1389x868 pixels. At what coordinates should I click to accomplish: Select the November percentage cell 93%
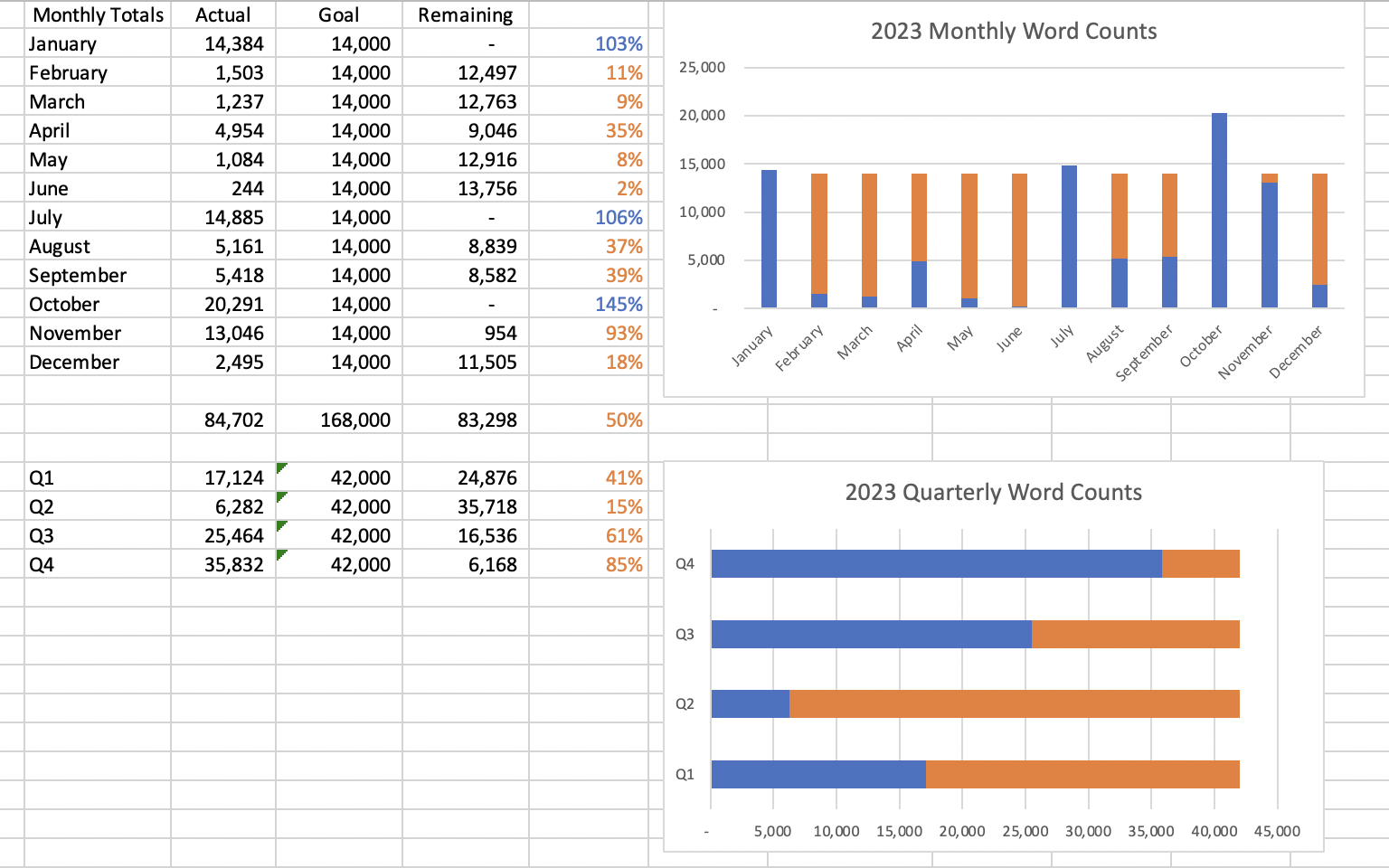pos(589,333)
